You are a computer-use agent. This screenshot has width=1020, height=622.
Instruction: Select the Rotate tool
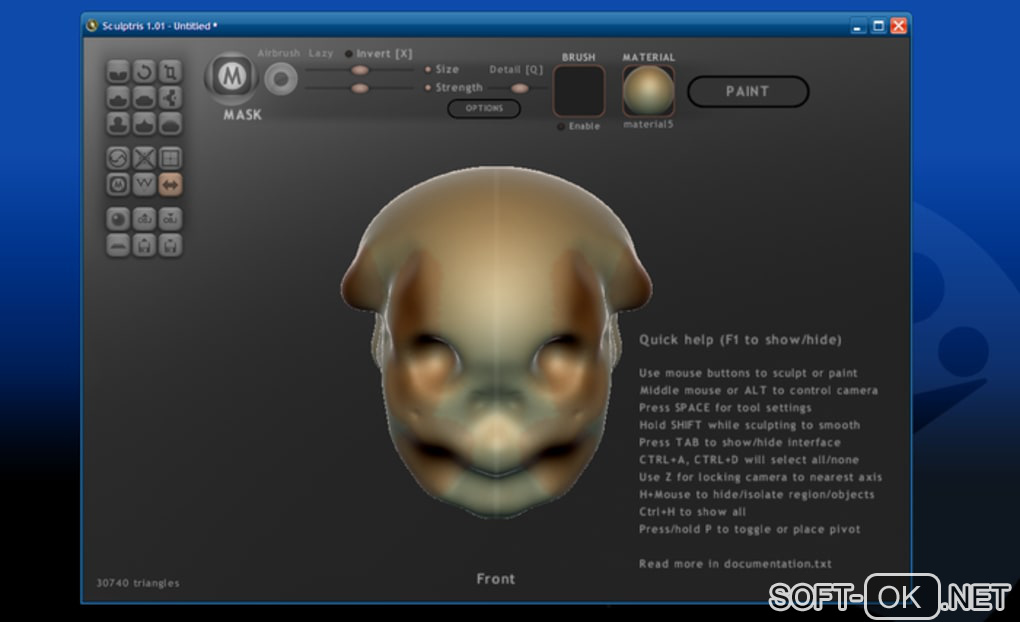click(144, 72)
